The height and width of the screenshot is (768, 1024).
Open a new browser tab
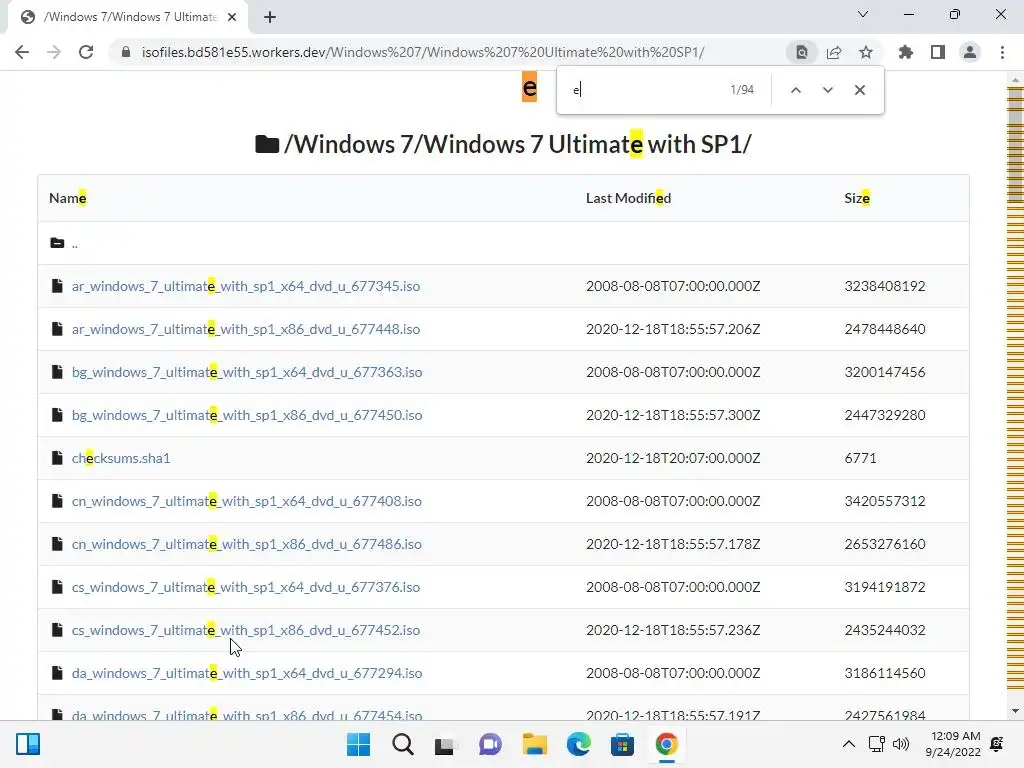(x=270, y=17)
